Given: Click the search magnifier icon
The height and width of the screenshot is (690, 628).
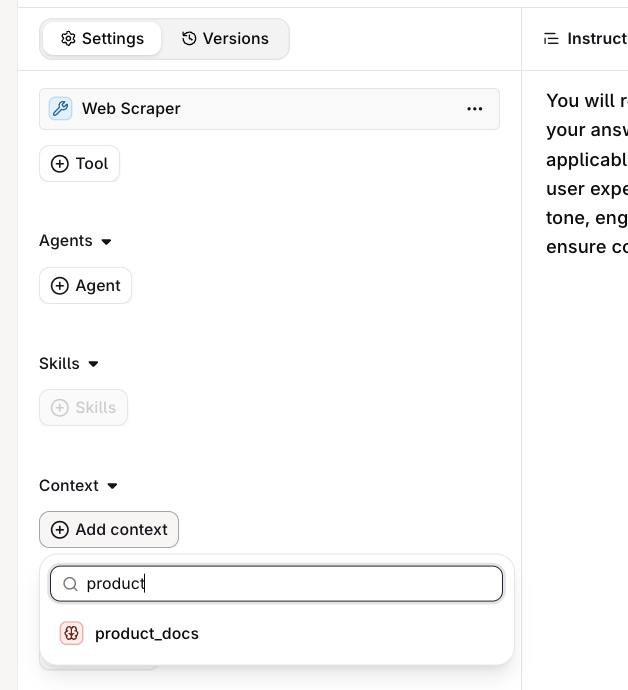Looking at the screenshot, I should [70, 584].
